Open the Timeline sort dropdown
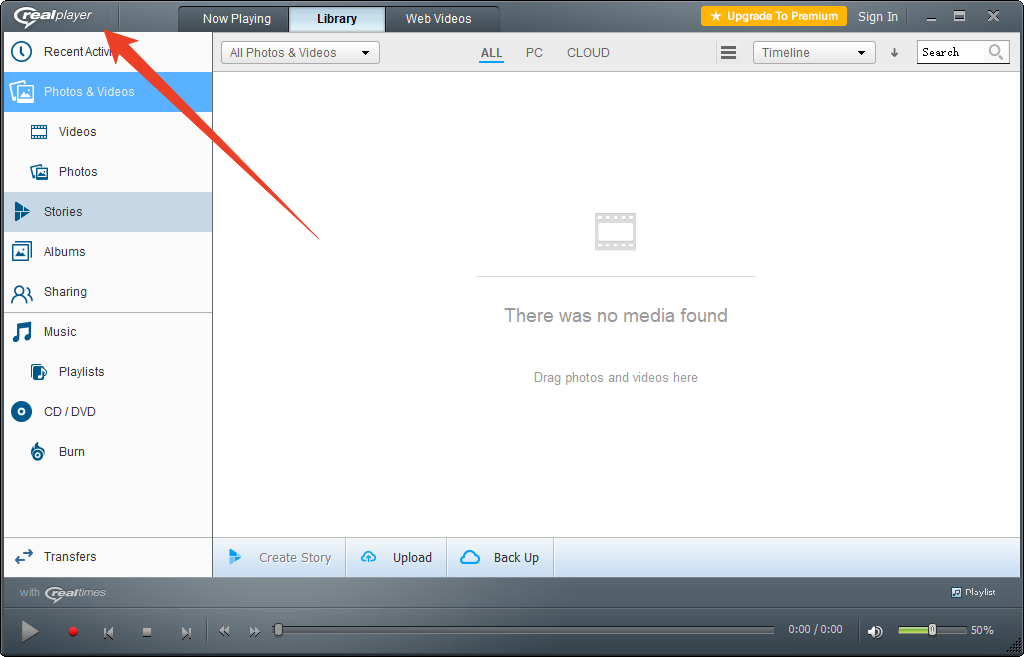Screen dimensions: 1024x657 coord(813,53)
